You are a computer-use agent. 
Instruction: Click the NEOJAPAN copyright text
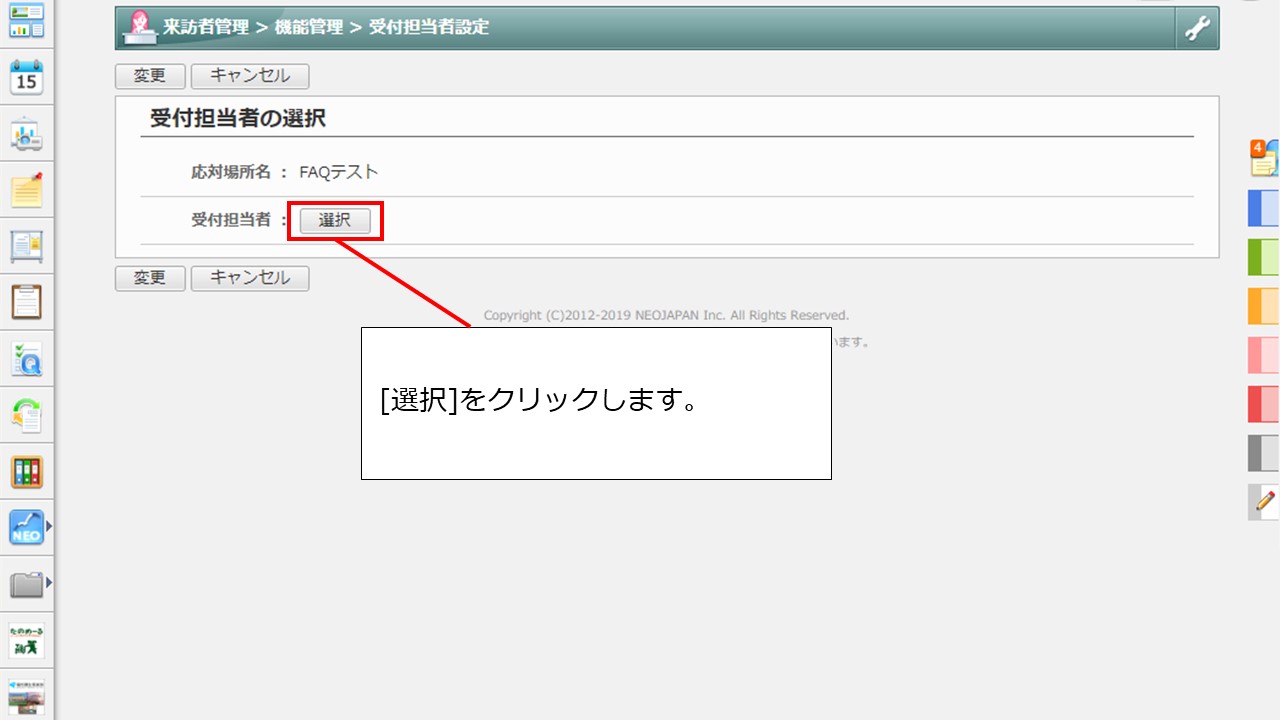(666, 315)
